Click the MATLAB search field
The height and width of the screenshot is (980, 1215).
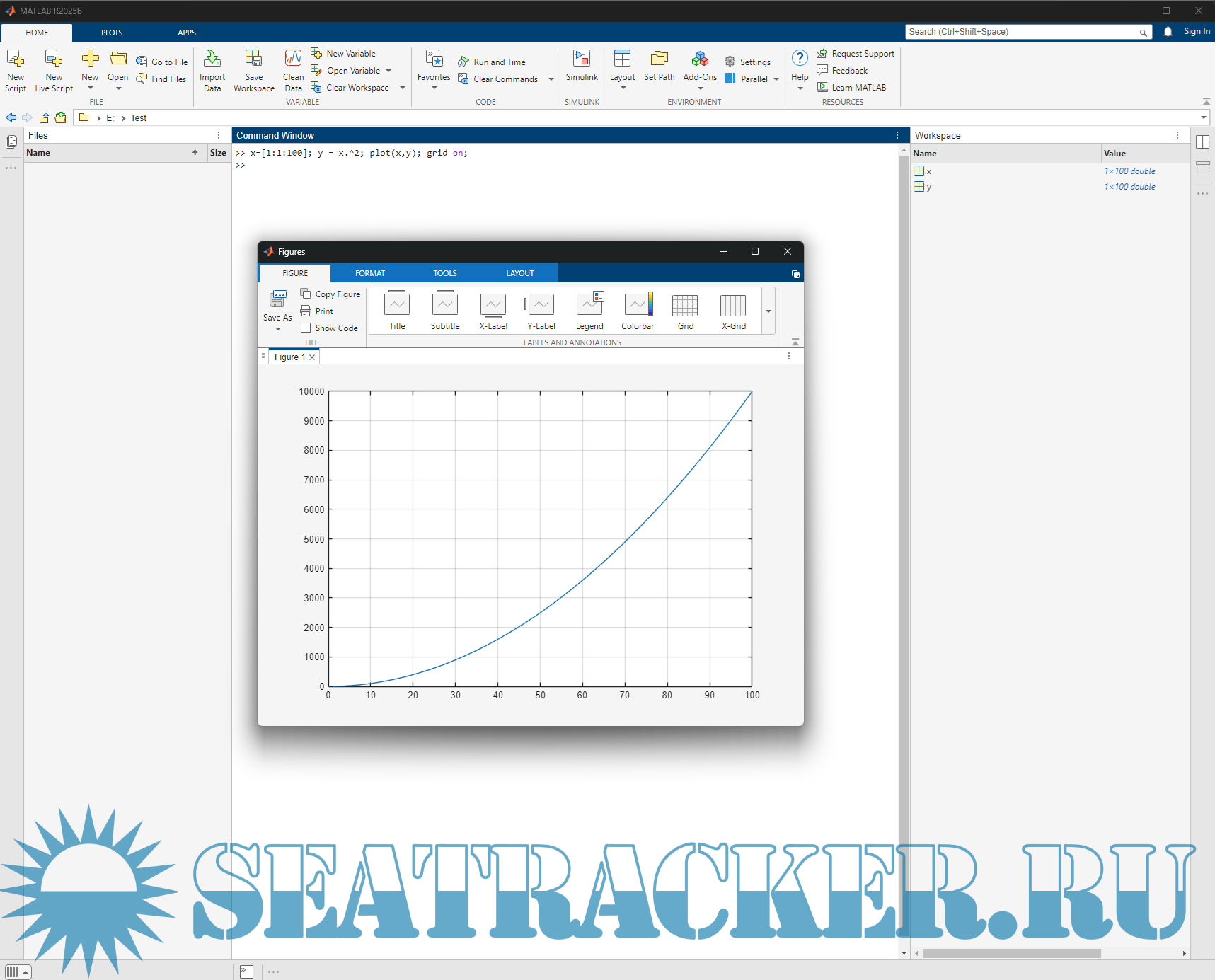pyautogui.click(x=1022, y=32)
